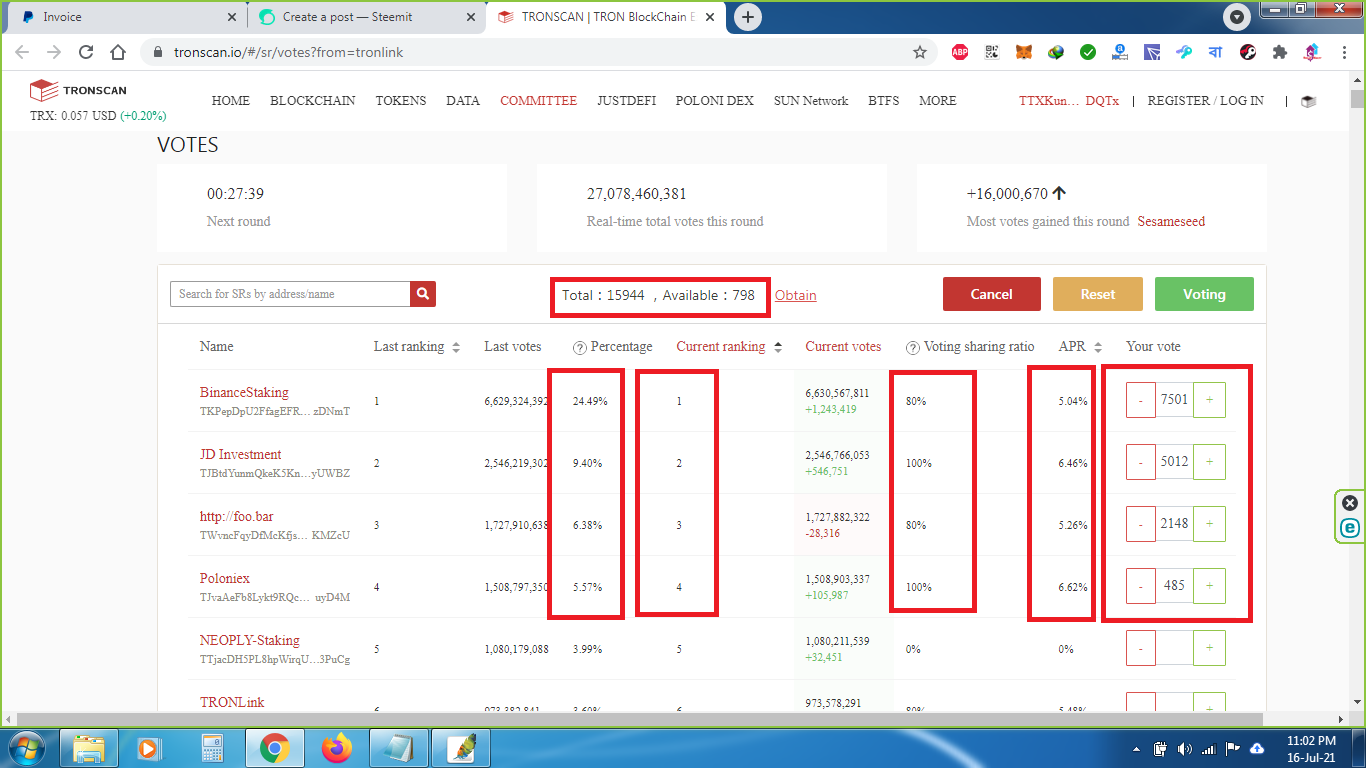
Task: Click the red and black key extension icon
Action: tap(1248, 52)
